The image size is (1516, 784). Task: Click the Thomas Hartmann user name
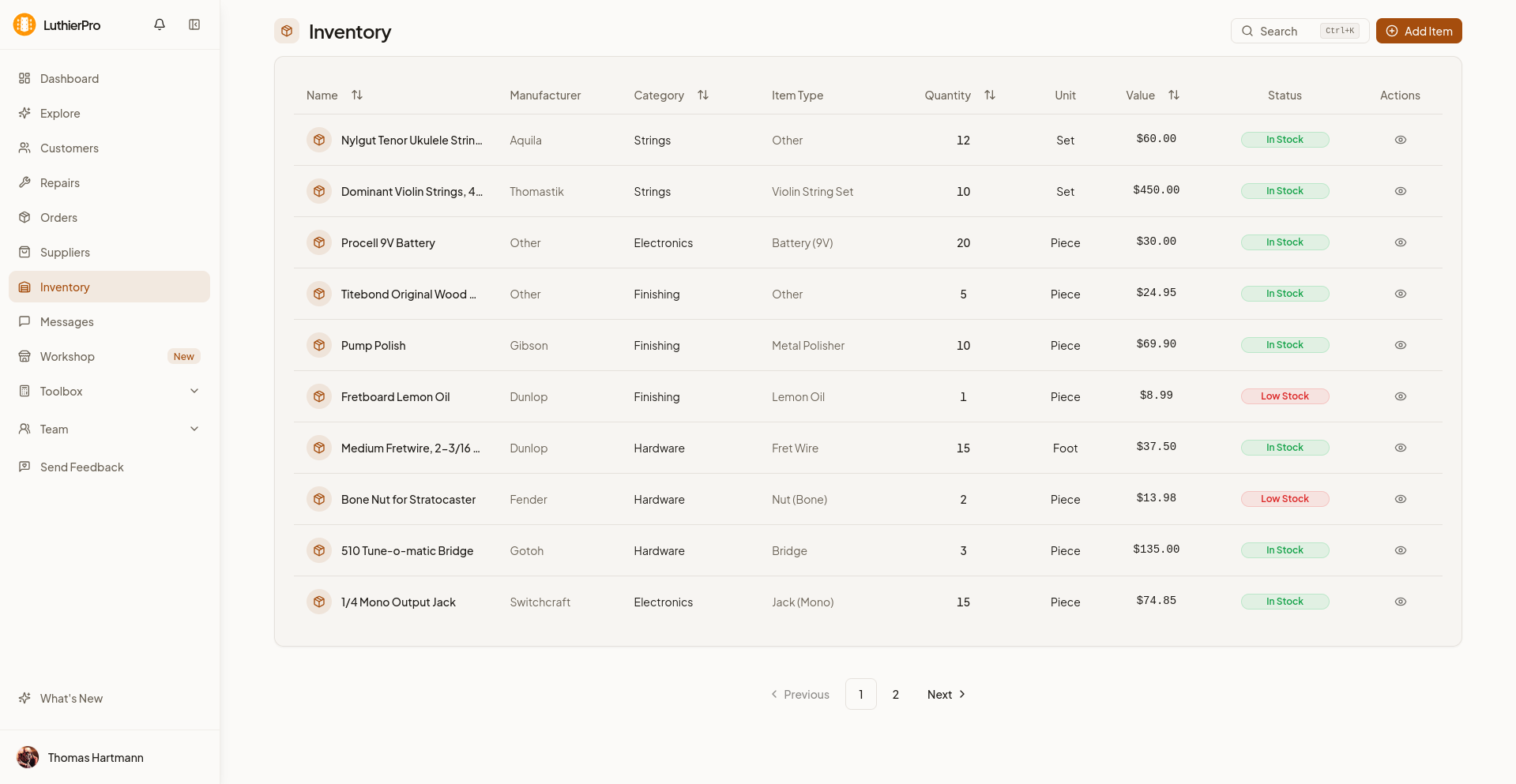click(96, 757)
